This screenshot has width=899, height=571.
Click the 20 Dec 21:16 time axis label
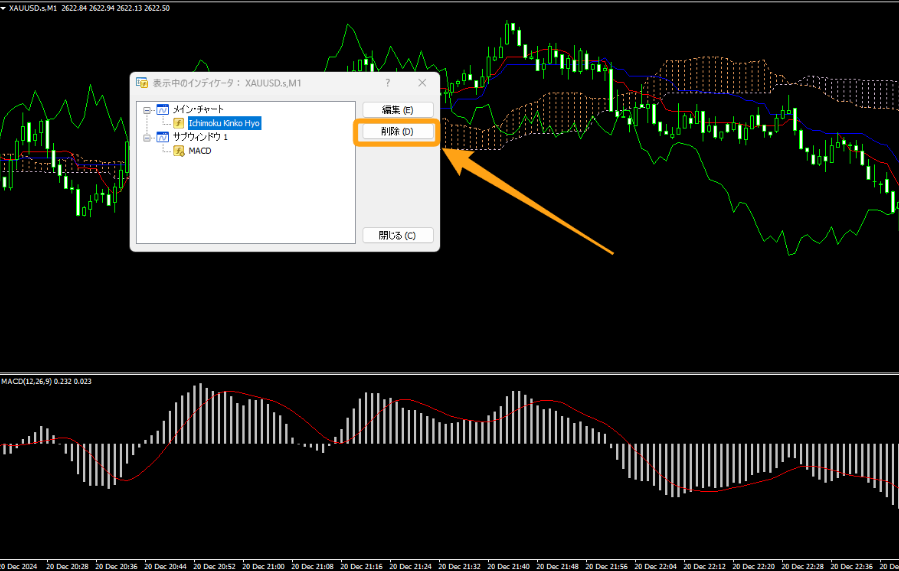click(x=361, y=566)
